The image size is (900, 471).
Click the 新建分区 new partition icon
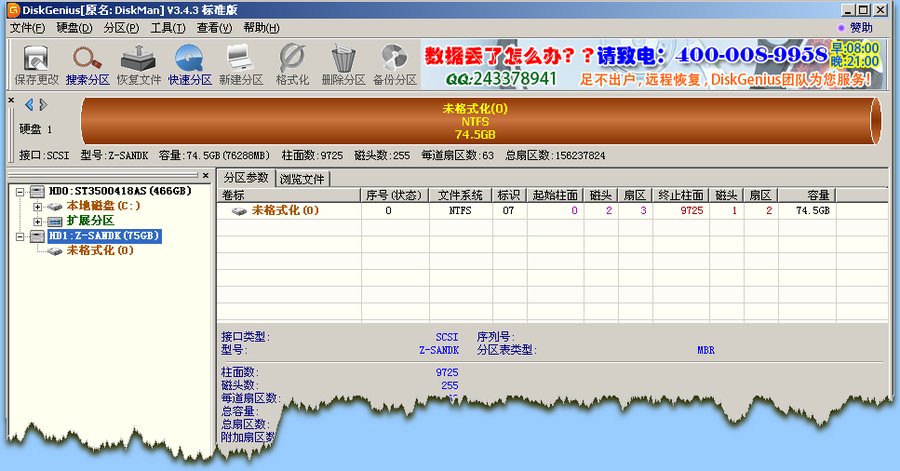tap(240, 64)
